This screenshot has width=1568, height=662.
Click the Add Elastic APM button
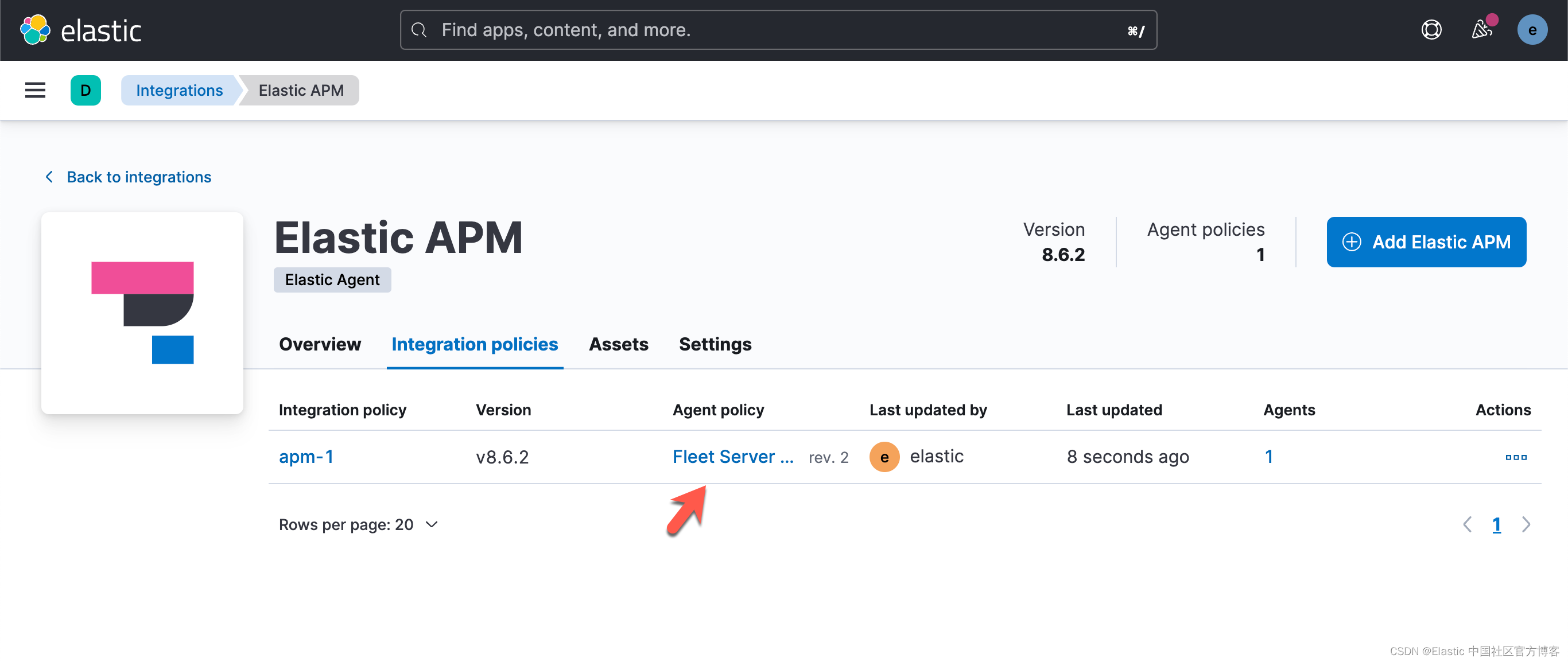[1426, 242]
